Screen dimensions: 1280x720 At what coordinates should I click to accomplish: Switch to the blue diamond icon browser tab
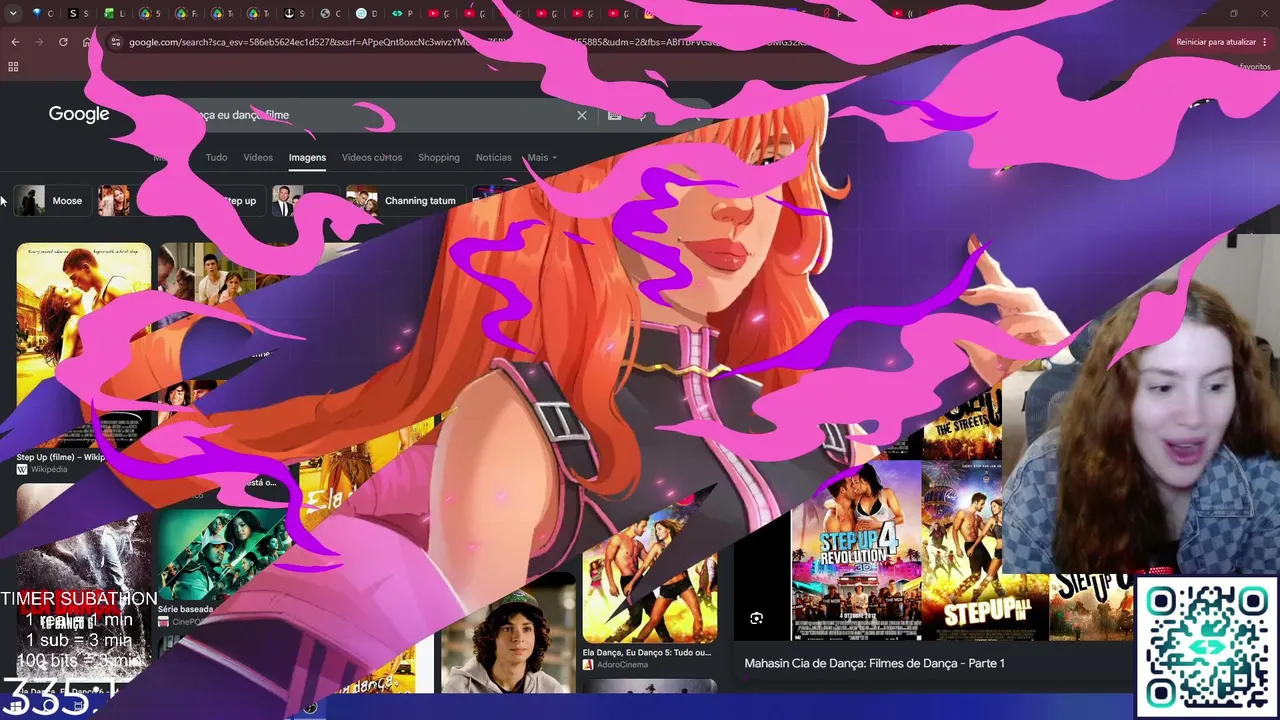tap(37, 13)
